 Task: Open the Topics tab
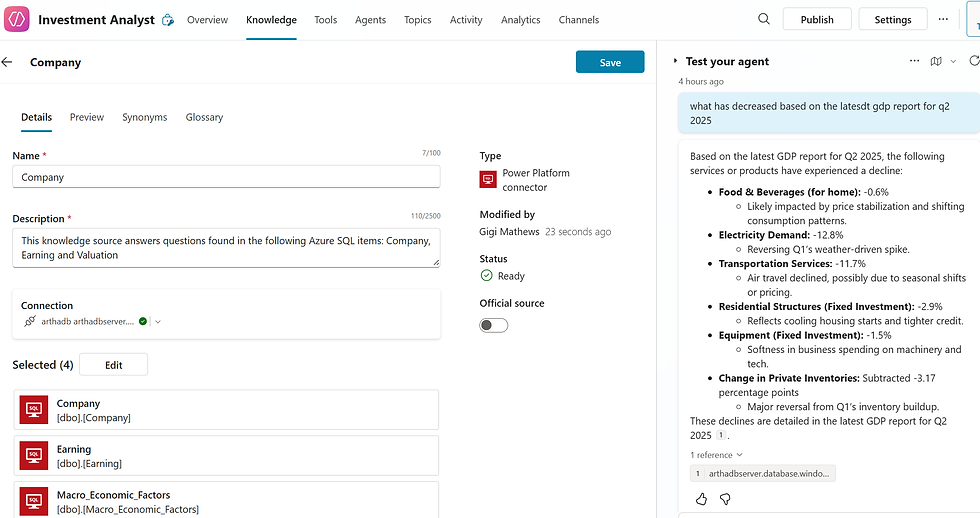coord(418,20)
